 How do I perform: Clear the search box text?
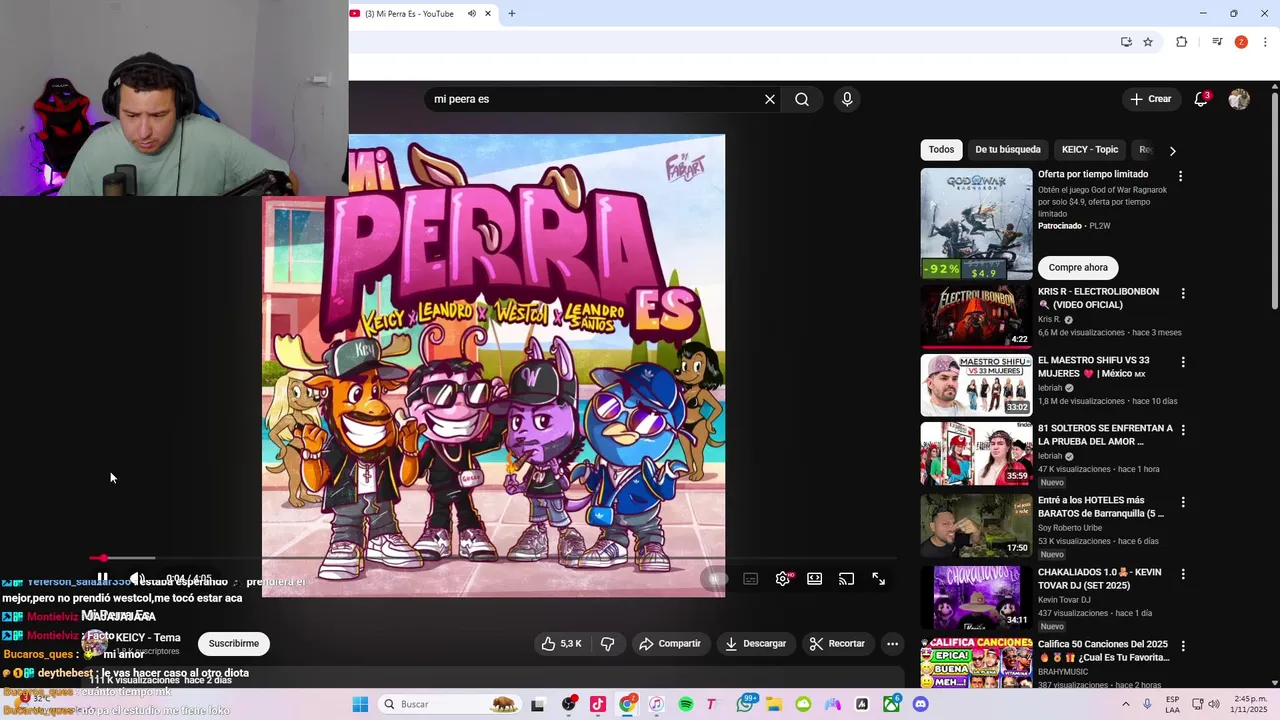click(x=770, y=99)
